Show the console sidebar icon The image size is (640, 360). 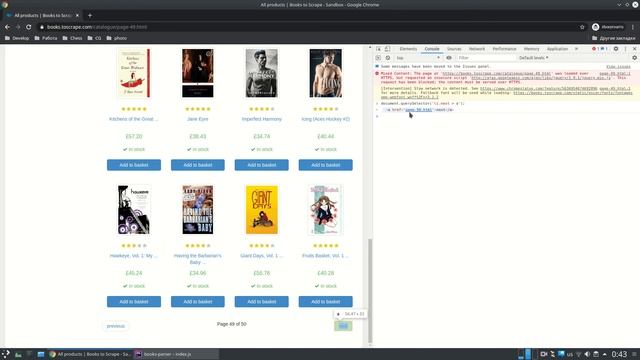(378, 58)
